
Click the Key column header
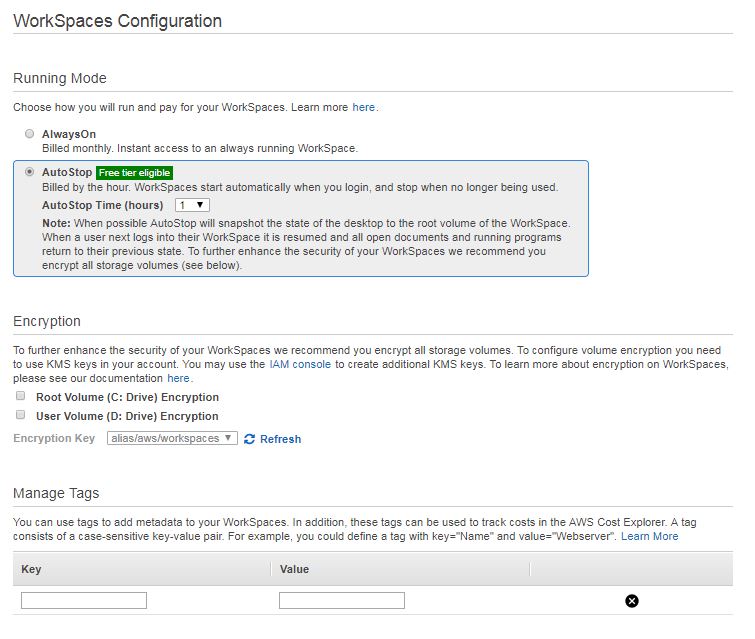31,569
